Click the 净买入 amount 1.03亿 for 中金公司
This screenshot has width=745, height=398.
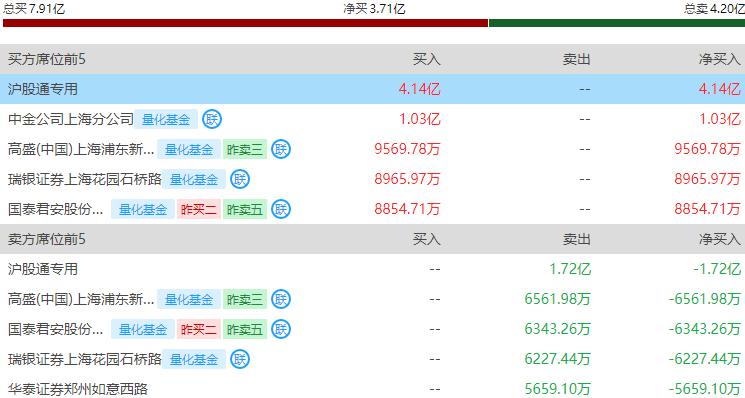pos(719,119)
